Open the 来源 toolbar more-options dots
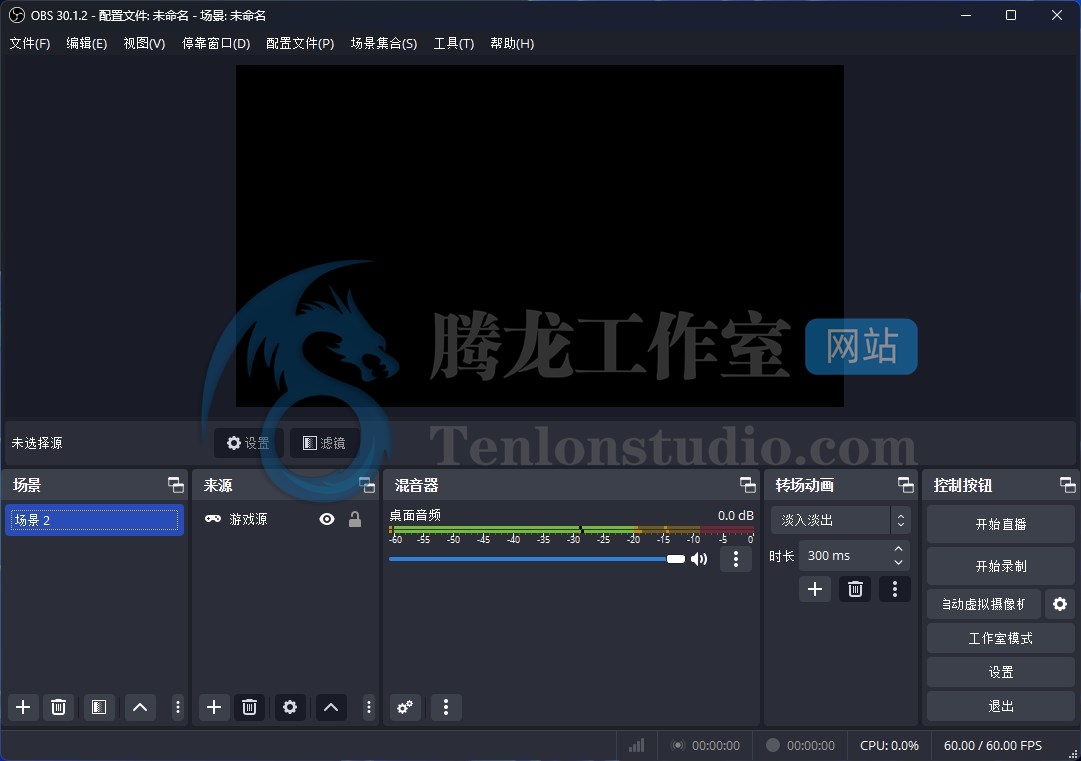The height and width of the screenshot is (761, 1081). point(369,707)
